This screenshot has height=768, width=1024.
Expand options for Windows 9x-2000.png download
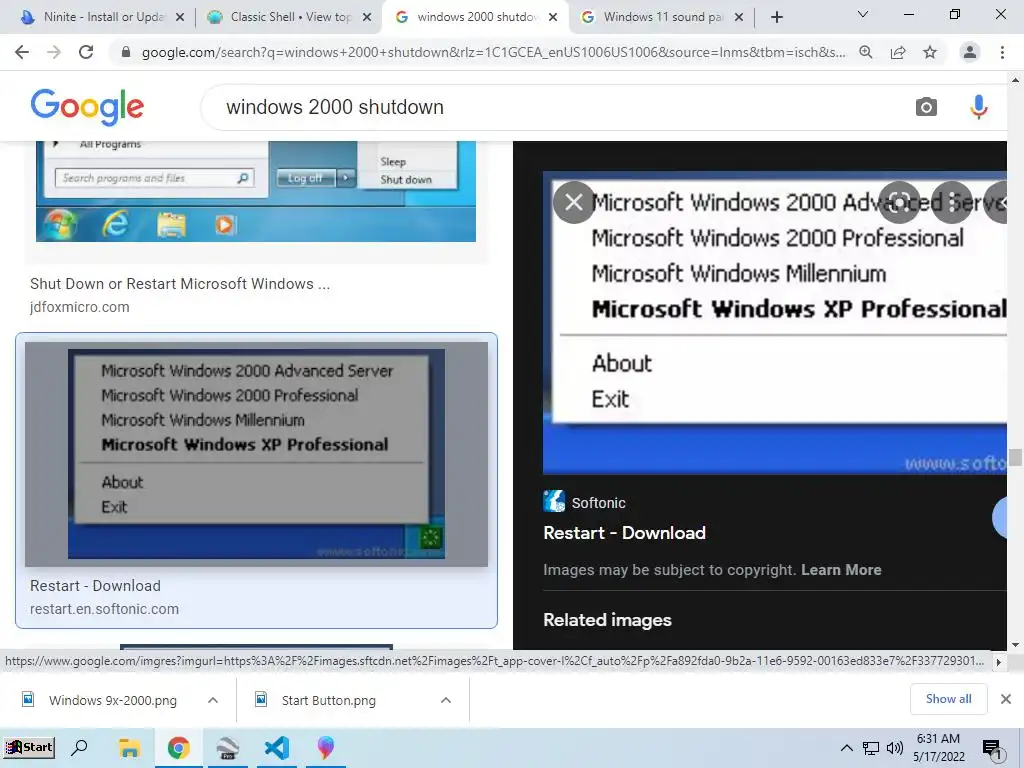213,700
